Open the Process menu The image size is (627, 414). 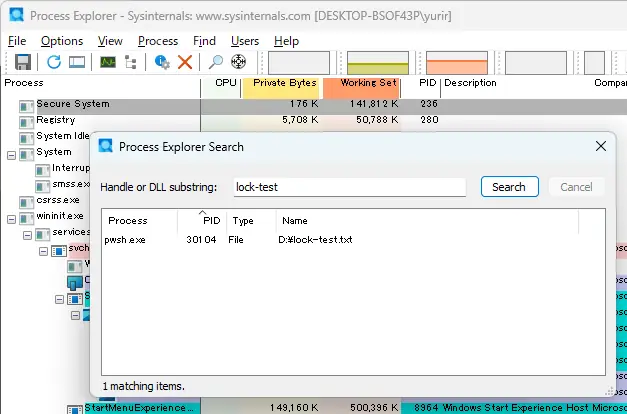pyautogui.click(x=158, y=41)
